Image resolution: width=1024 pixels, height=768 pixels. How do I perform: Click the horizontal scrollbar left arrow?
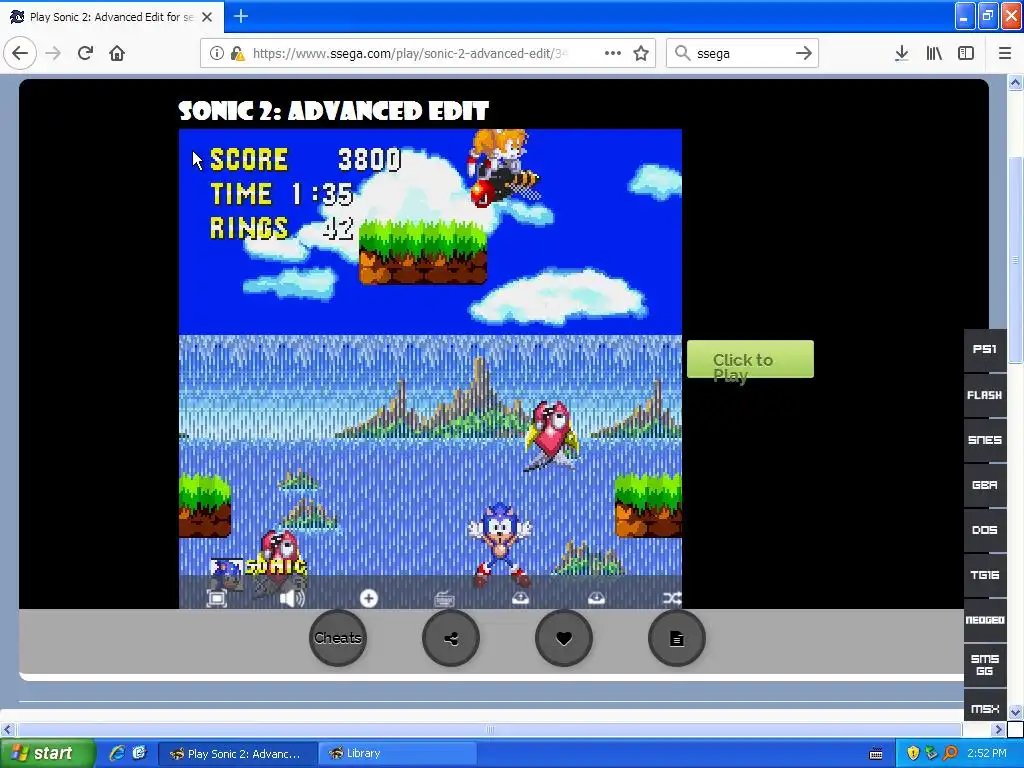click(x=8, y=729)
